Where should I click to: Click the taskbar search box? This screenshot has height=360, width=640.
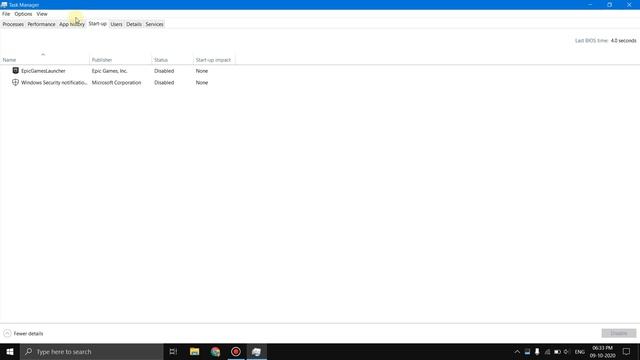[92, 351]
